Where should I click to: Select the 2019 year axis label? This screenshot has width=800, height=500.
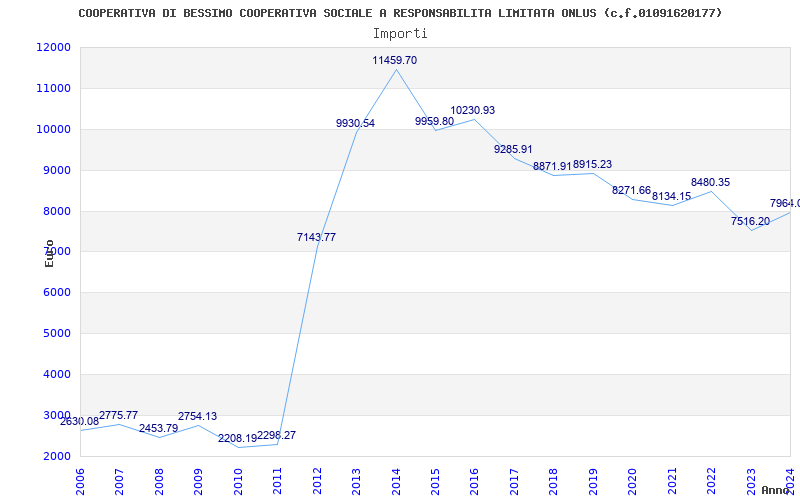(593, 481)
